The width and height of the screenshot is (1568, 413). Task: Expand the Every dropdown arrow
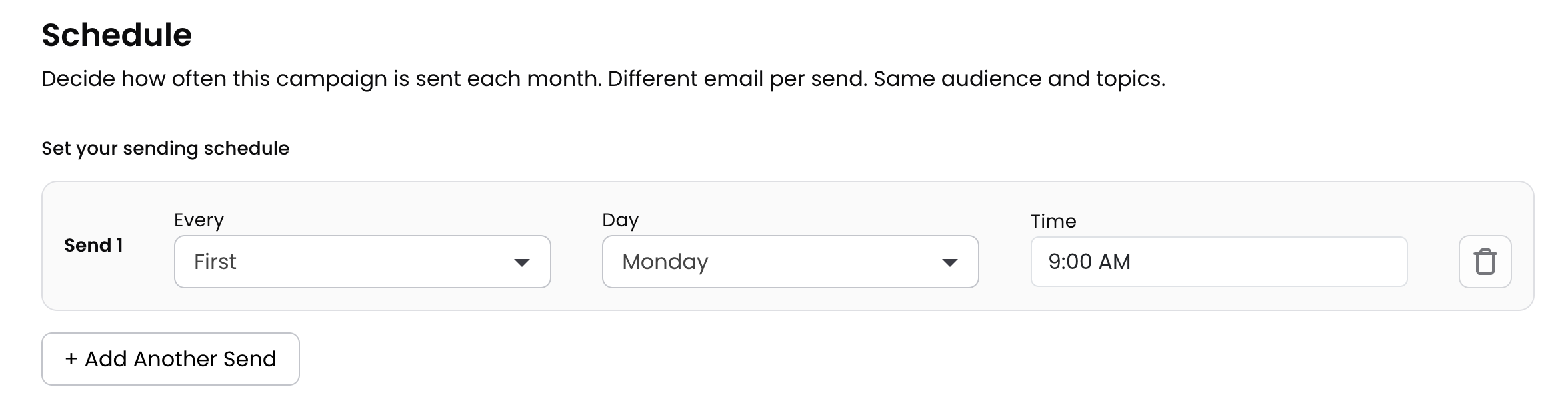522,262
